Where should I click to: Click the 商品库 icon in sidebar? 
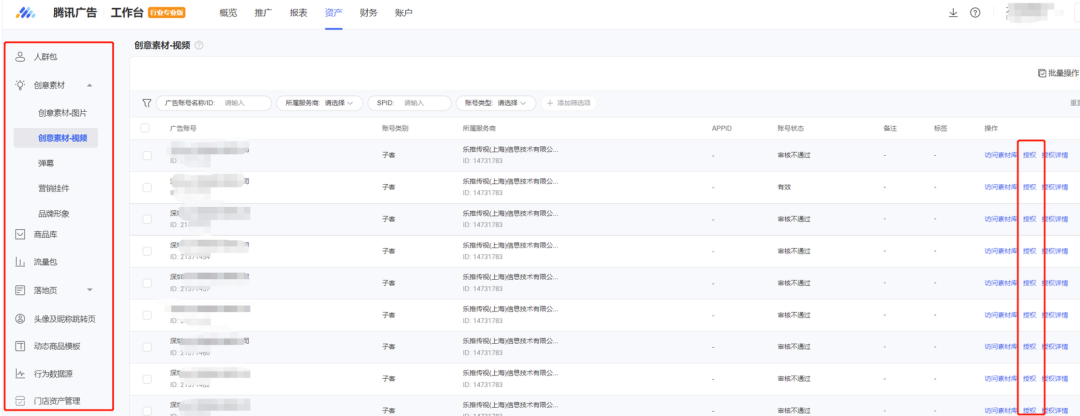pyautogui.click(x=20, y=235)
